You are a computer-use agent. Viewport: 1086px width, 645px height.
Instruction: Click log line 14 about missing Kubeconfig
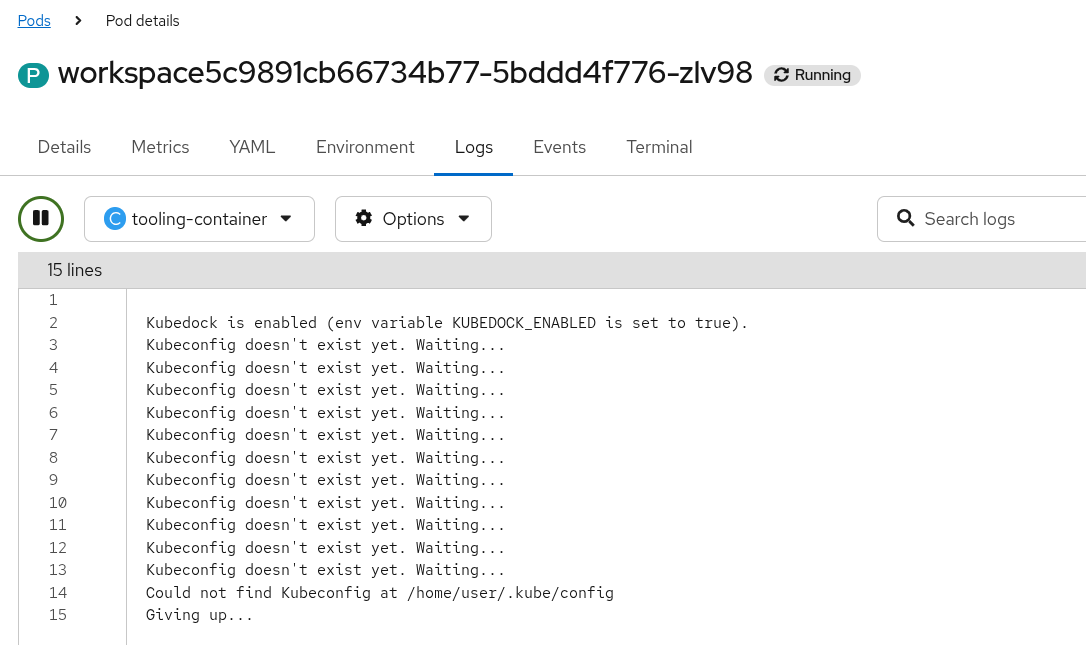pyautogui.click(x=379, y=593)
